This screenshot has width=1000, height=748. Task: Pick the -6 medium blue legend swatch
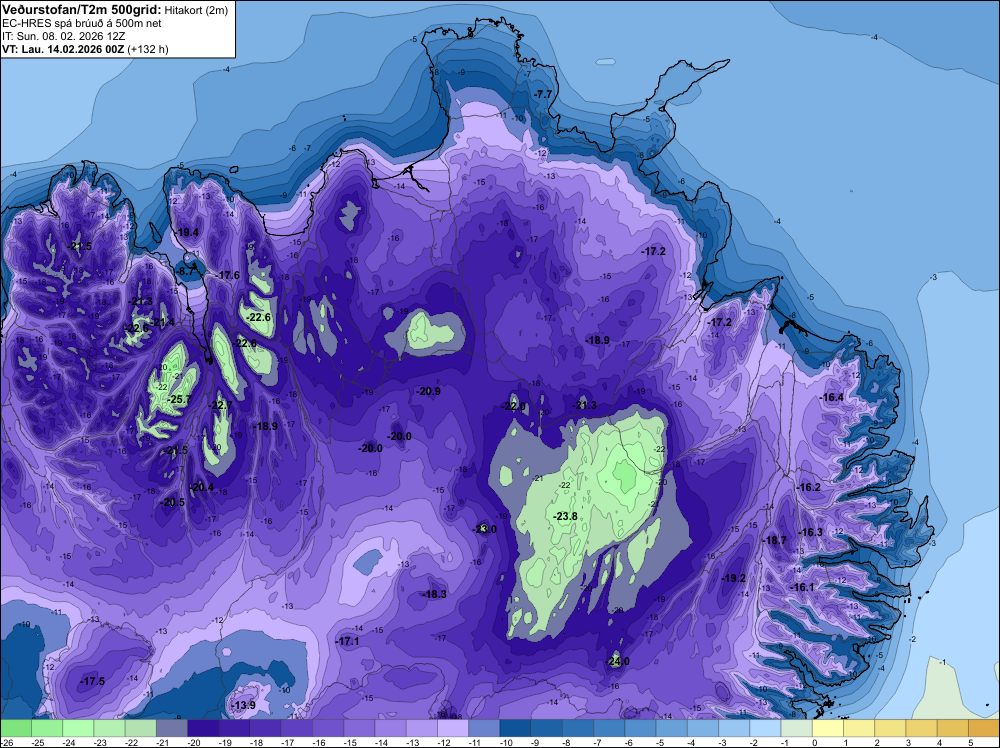(640, 728)
